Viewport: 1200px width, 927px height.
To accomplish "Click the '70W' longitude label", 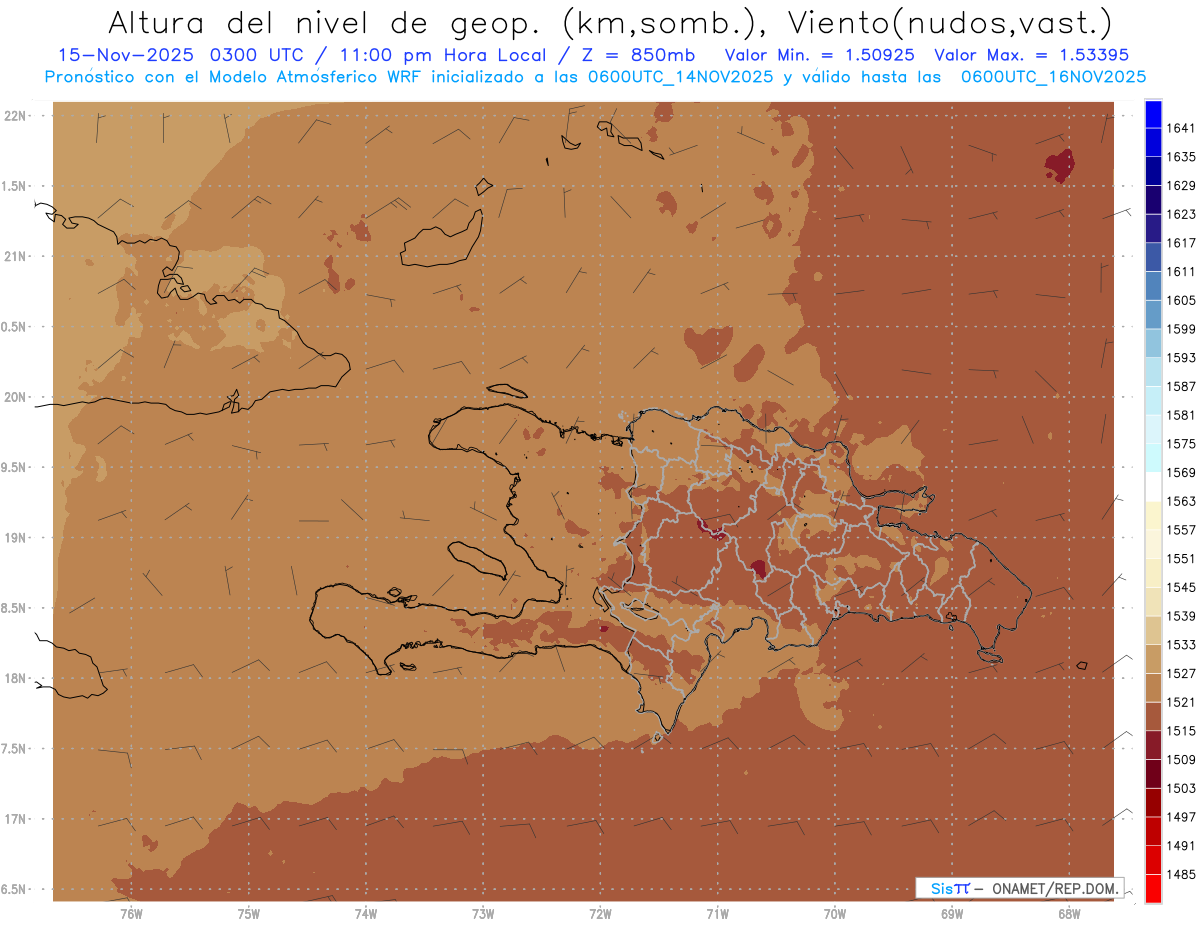I will (835, 913).
